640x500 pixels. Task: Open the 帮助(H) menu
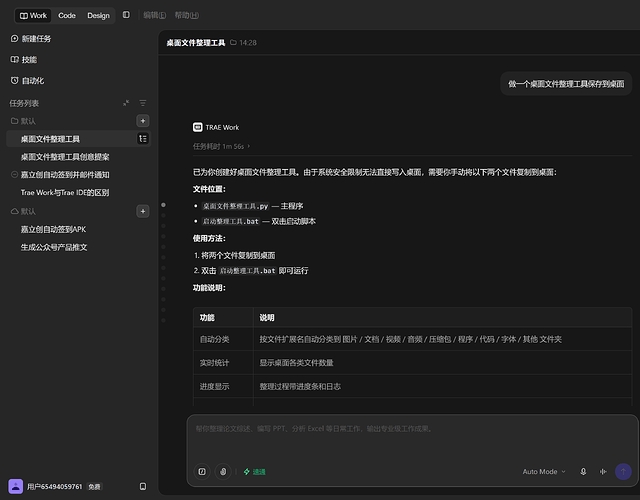[187, 15]
